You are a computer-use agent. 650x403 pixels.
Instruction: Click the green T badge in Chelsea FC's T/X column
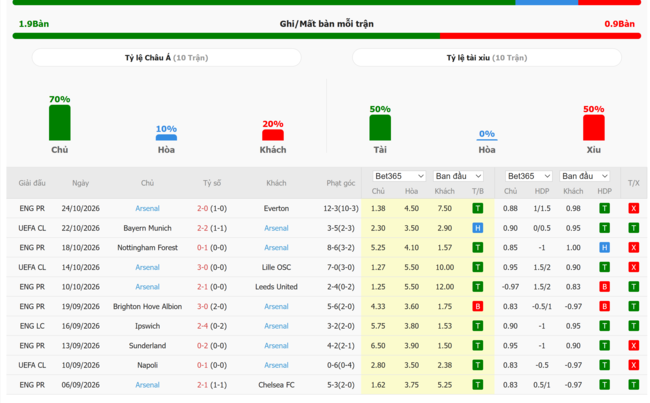[x=633, y=385]
